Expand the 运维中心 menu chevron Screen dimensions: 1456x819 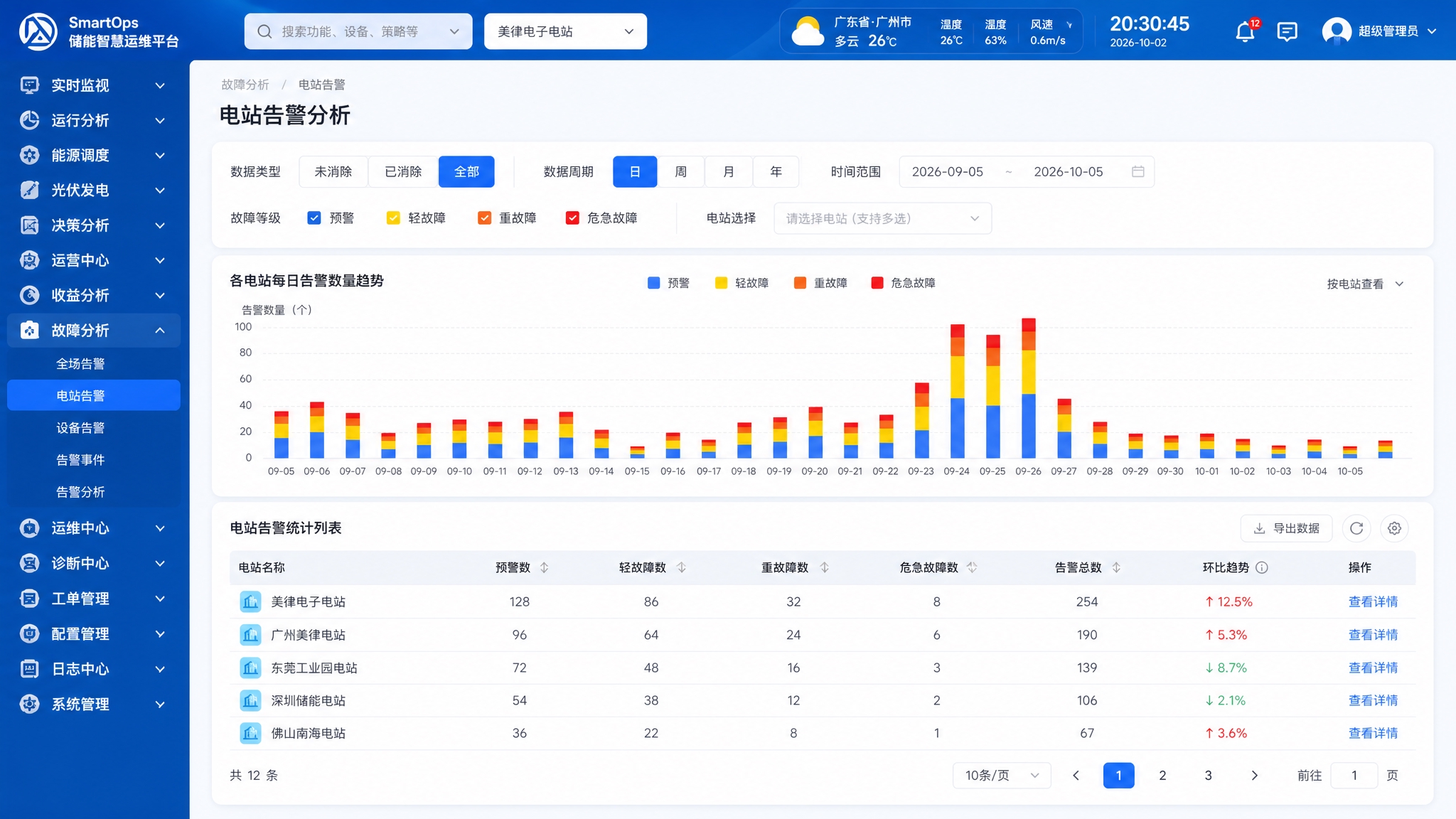160,528
